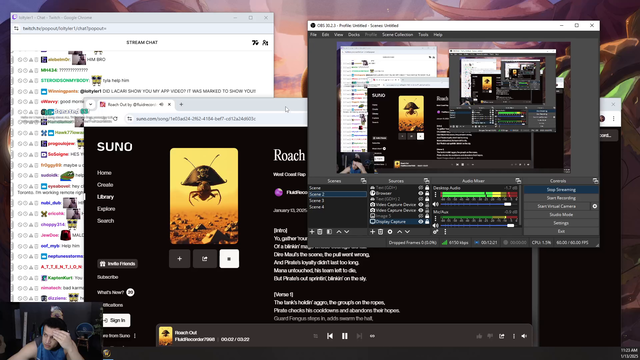Open OBS Tools menu
The image size is (640, 360).
pyautogui.click(x=423, y=35)
